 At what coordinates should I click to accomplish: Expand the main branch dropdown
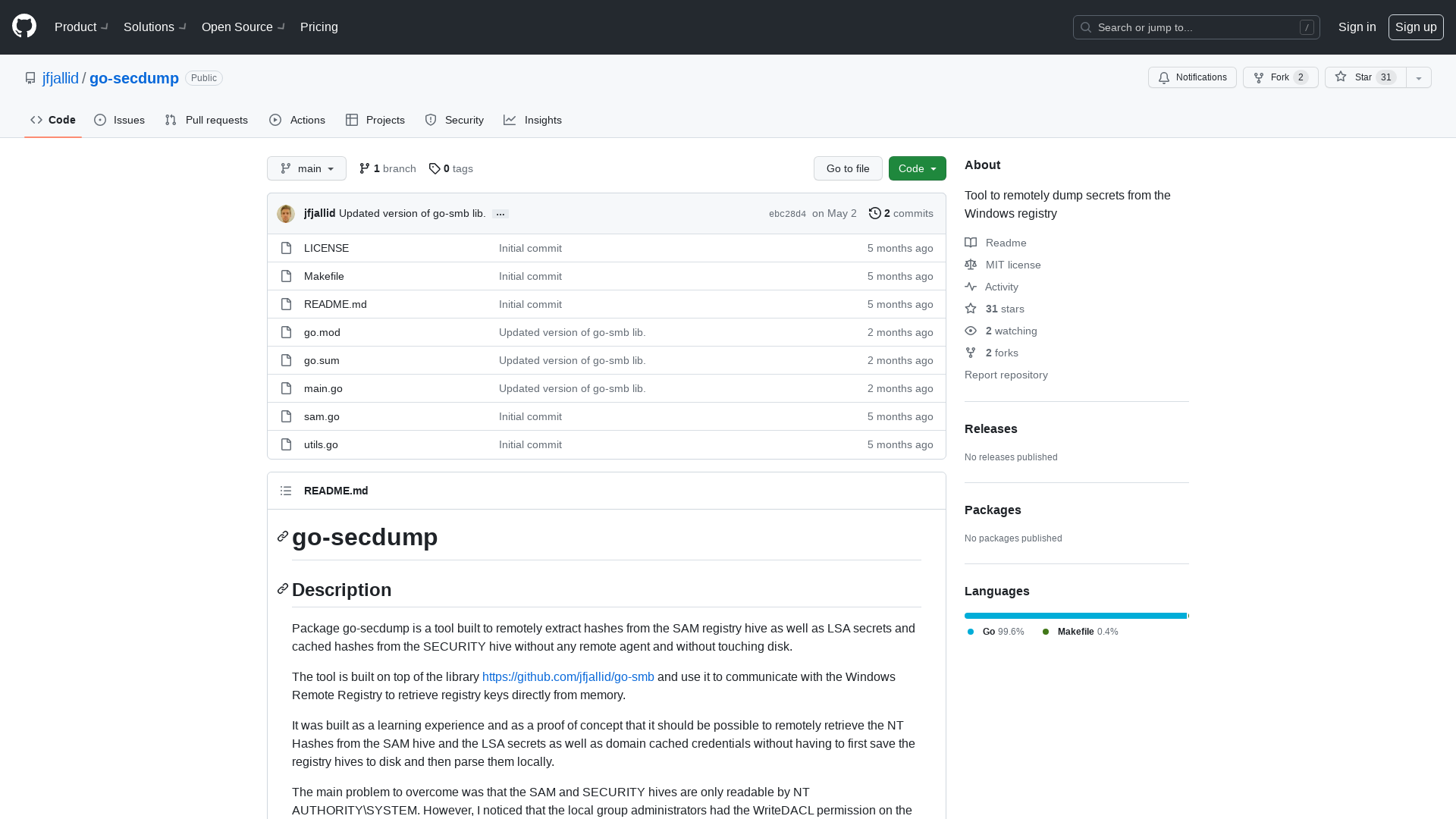pyautogui.click(x=307, y=168)
